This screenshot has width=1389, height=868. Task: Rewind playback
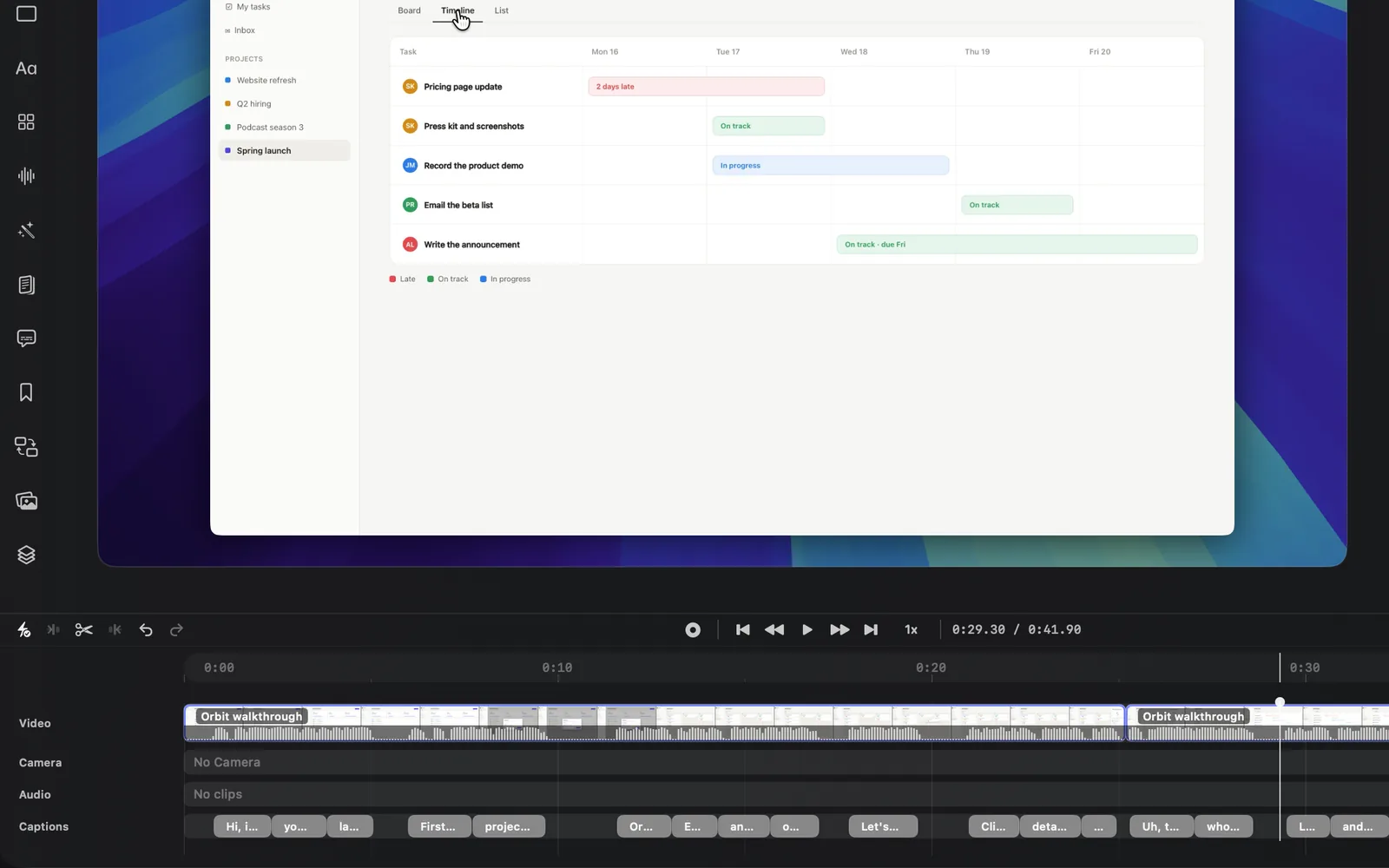point(774,630)
